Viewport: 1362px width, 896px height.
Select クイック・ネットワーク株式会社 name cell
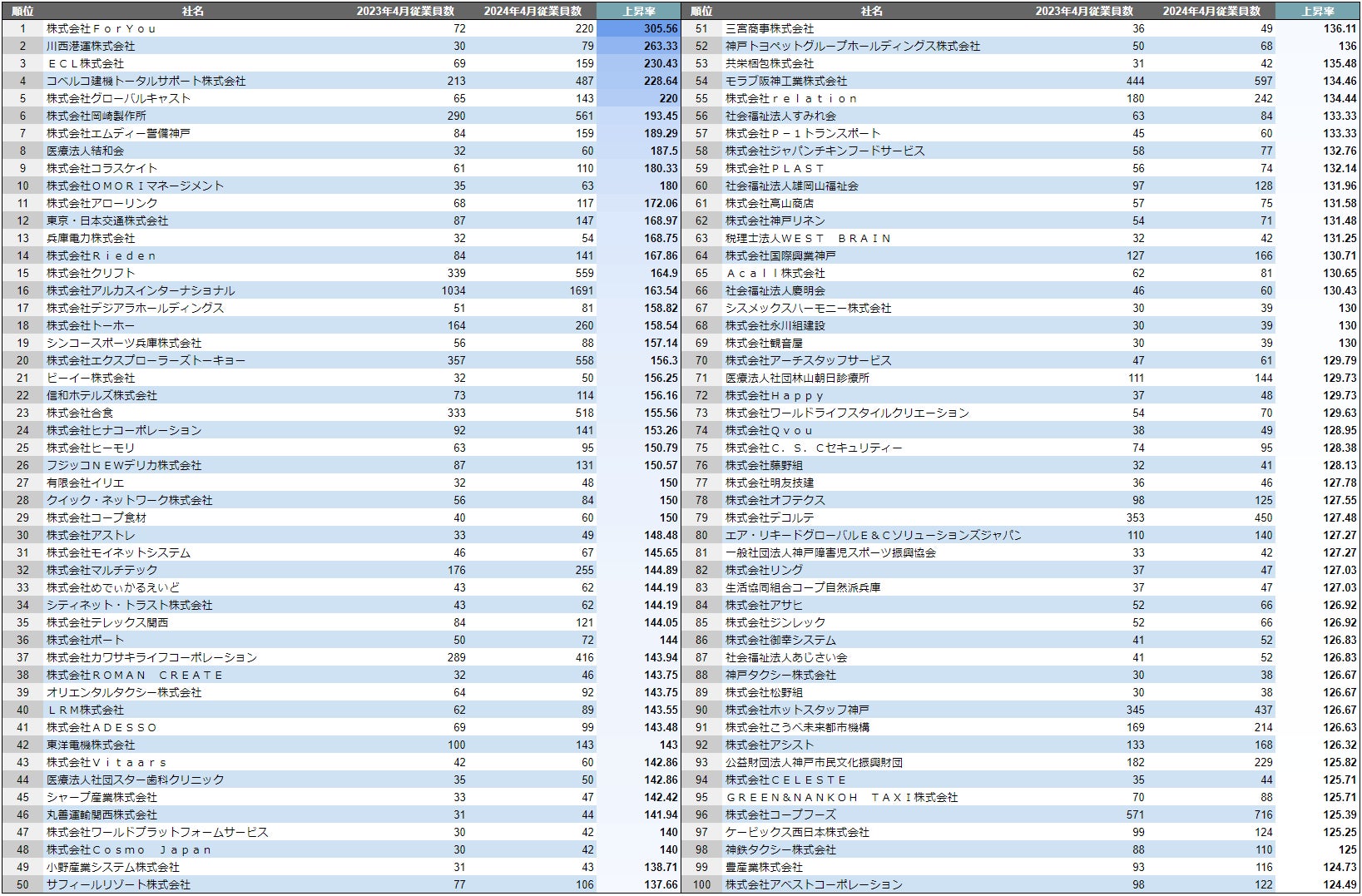pos(130,500)
